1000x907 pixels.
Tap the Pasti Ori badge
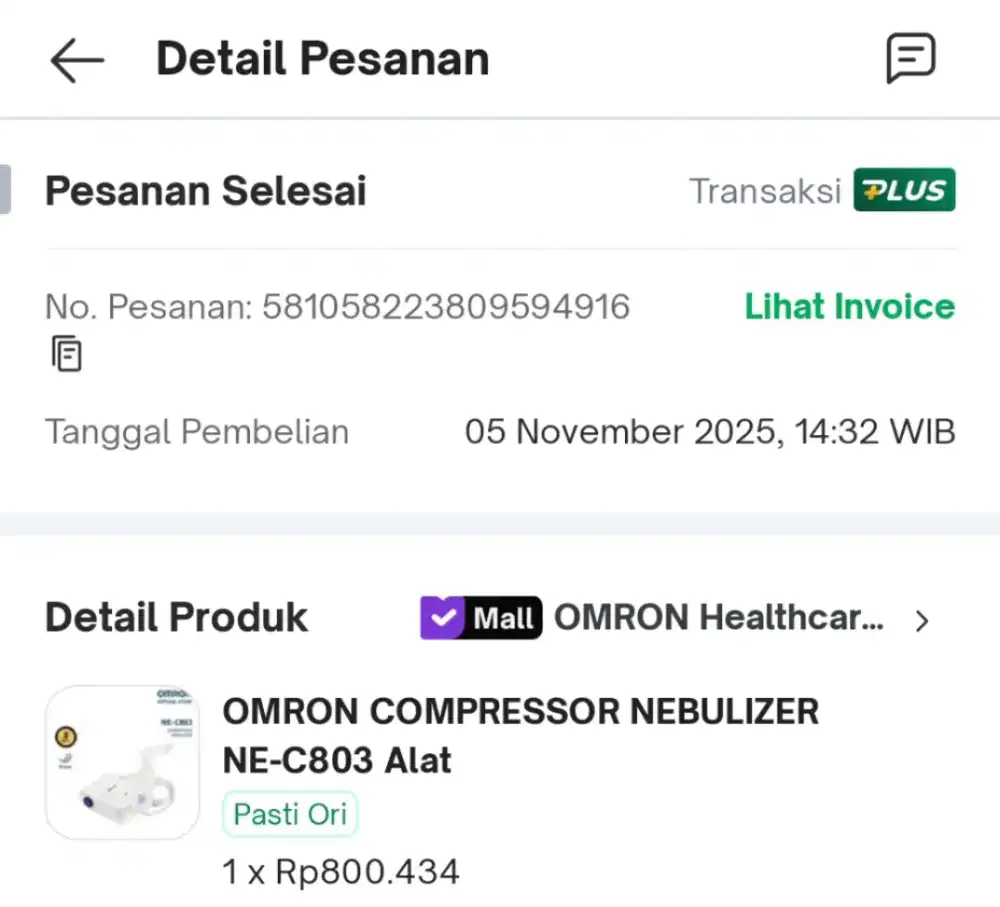click(289, 814)
